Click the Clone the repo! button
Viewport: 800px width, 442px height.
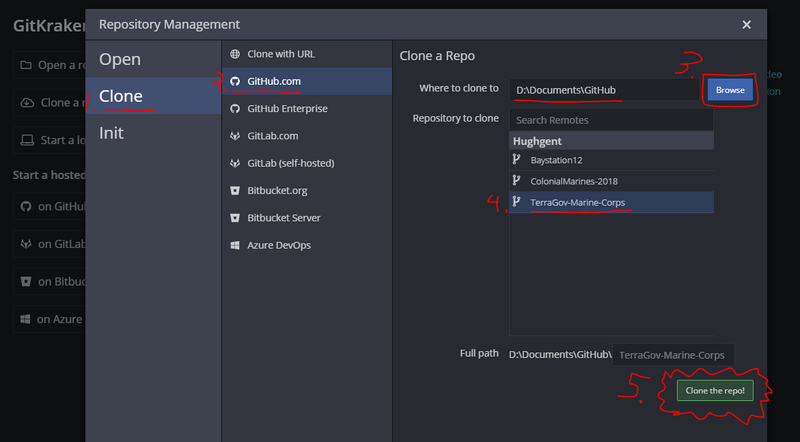point(715,390)
